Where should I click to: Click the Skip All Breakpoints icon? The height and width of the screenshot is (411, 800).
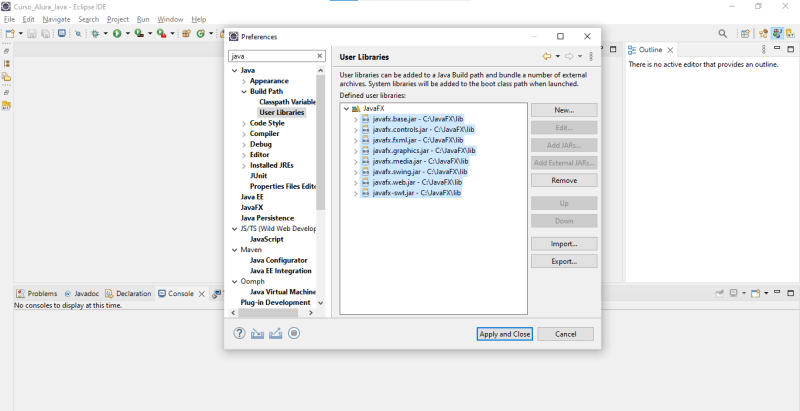tap(78, 34)
